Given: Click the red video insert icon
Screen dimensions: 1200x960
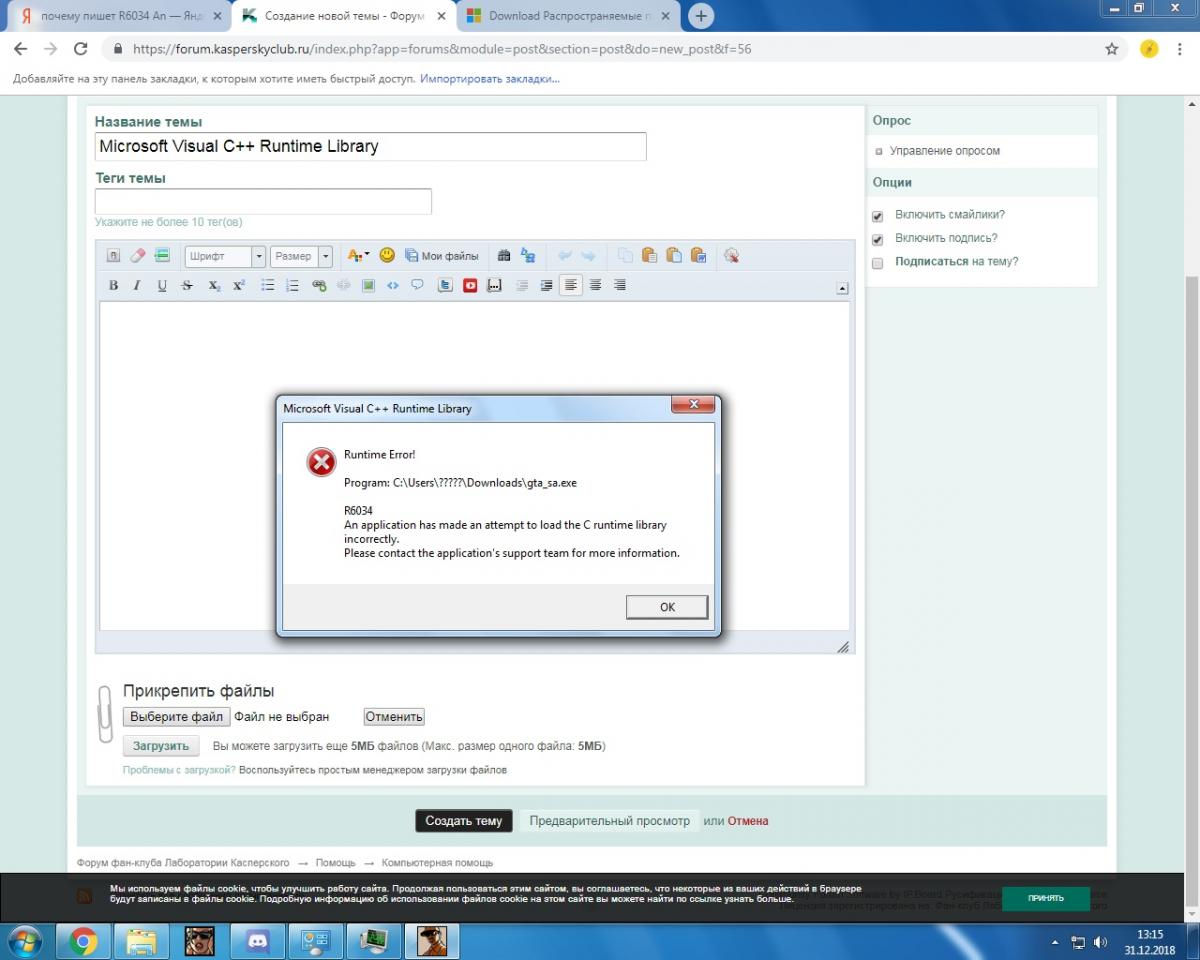Looking at the screenshot, I should [470, 285].
